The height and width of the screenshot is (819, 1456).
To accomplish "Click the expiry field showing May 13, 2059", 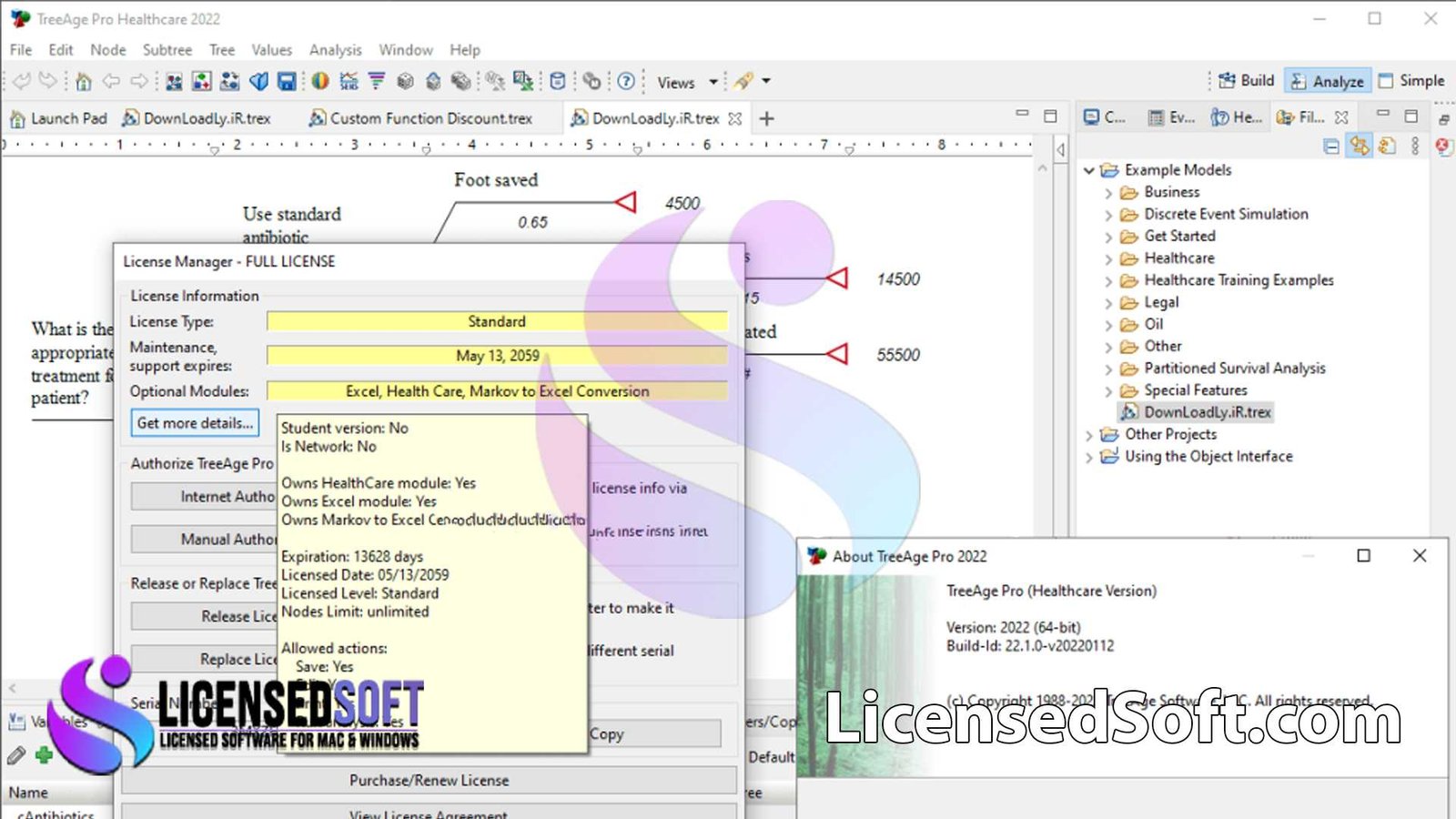I will point(497,356).
